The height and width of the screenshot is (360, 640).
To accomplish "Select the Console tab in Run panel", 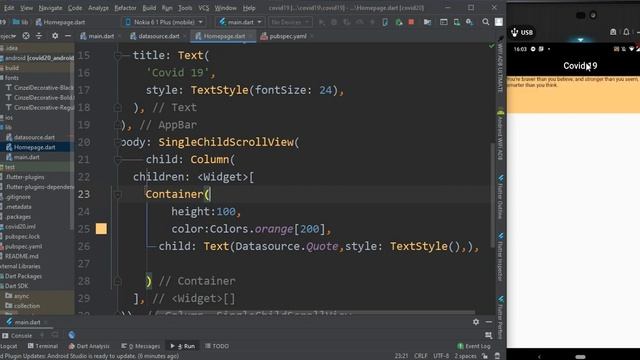I will pyautogui.click(x=17, y=336).
